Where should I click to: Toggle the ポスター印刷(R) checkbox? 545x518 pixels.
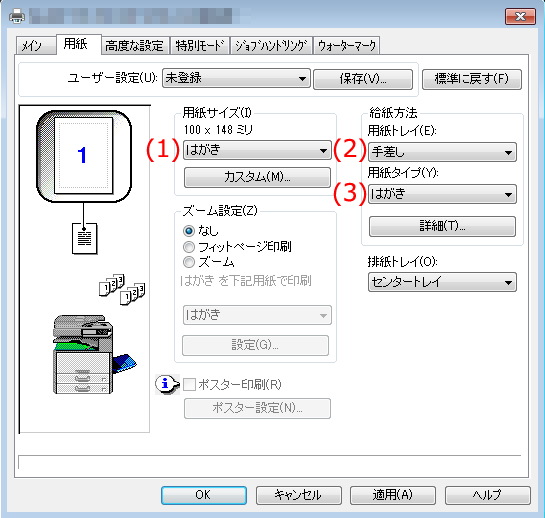(189, 385)
